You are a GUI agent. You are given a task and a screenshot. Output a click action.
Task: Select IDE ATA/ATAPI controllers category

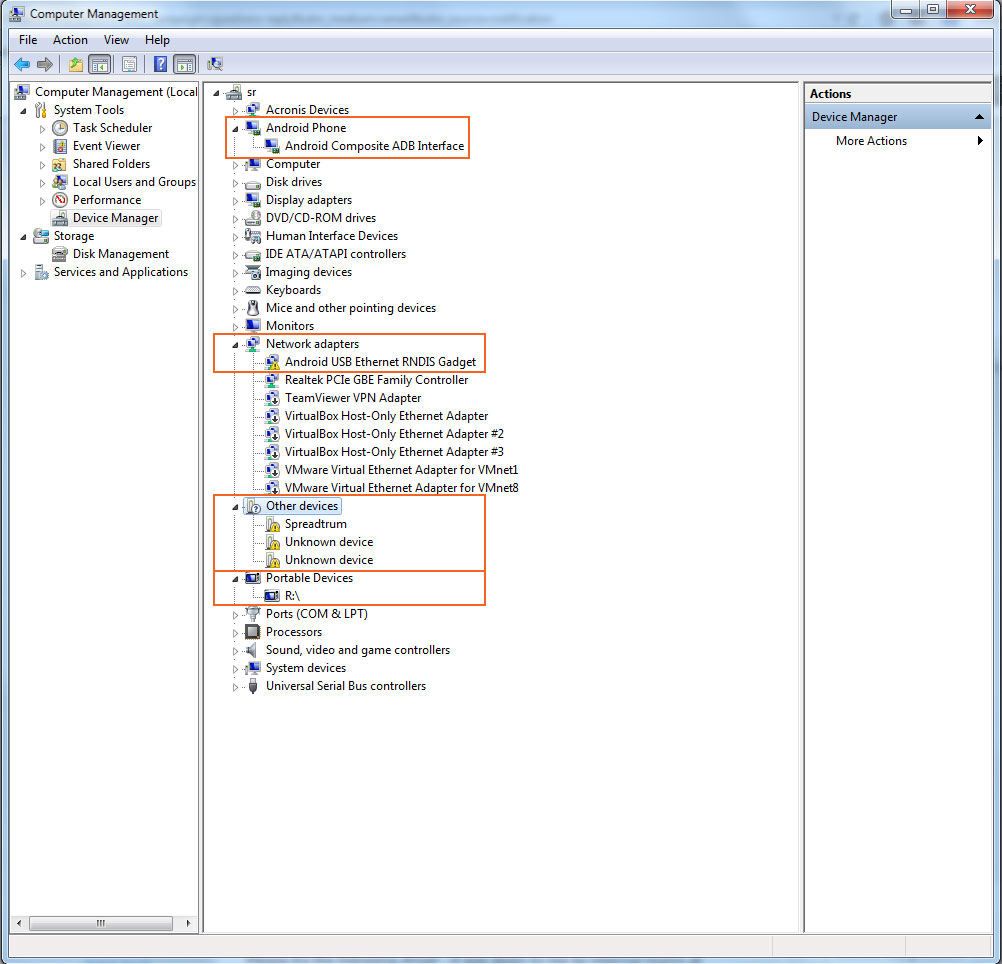(x=335, y=254)
